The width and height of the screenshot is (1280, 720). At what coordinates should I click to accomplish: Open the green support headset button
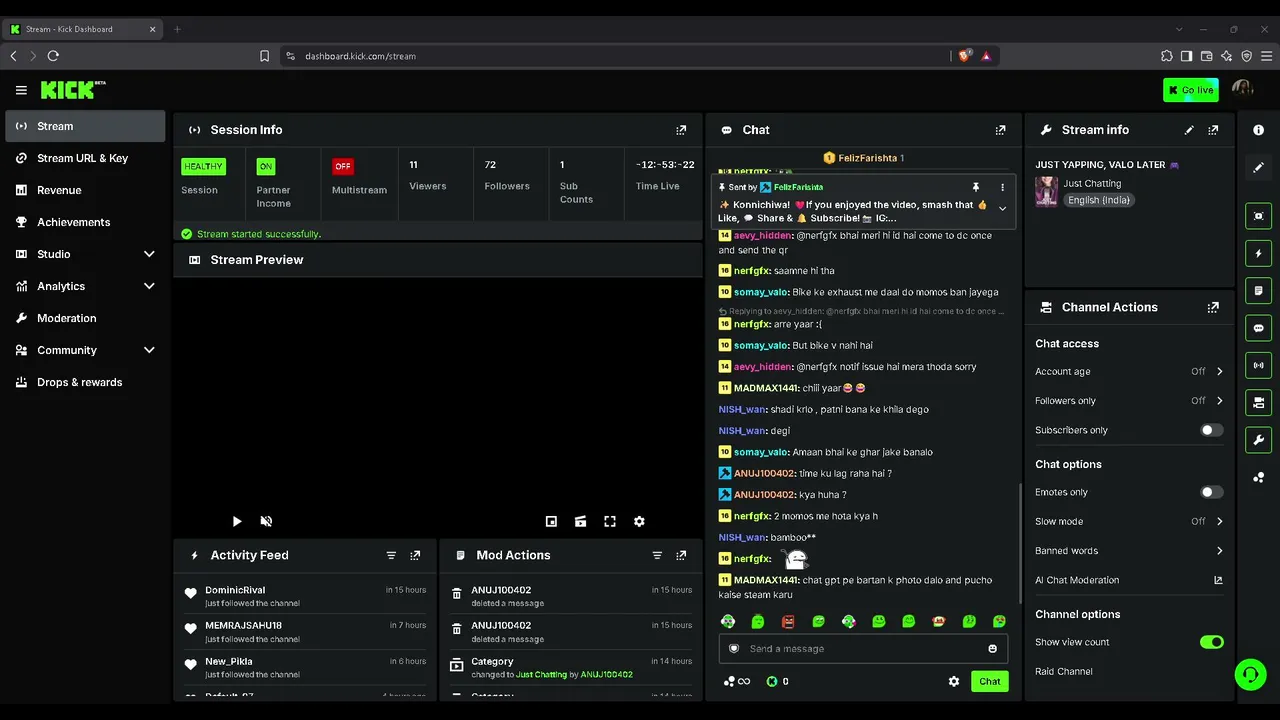pos(1249,674)
